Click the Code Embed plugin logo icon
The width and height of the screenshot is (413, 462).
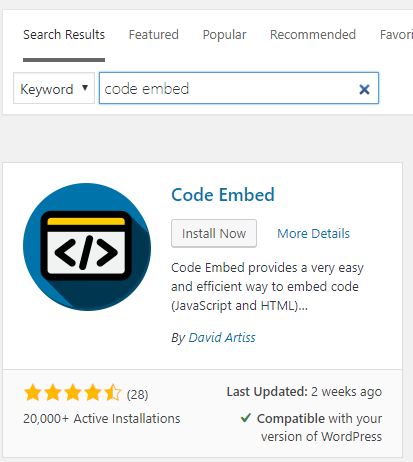(87, 247)
